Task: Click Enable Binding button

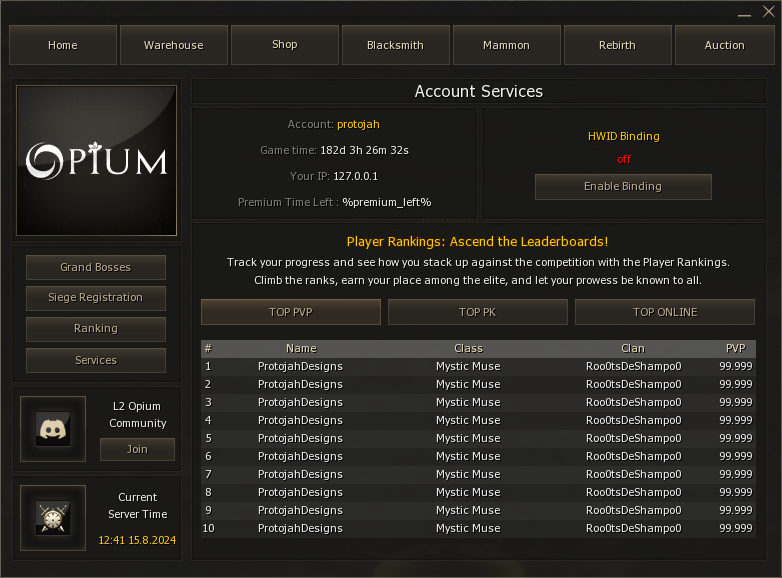Action: [623, 187]
